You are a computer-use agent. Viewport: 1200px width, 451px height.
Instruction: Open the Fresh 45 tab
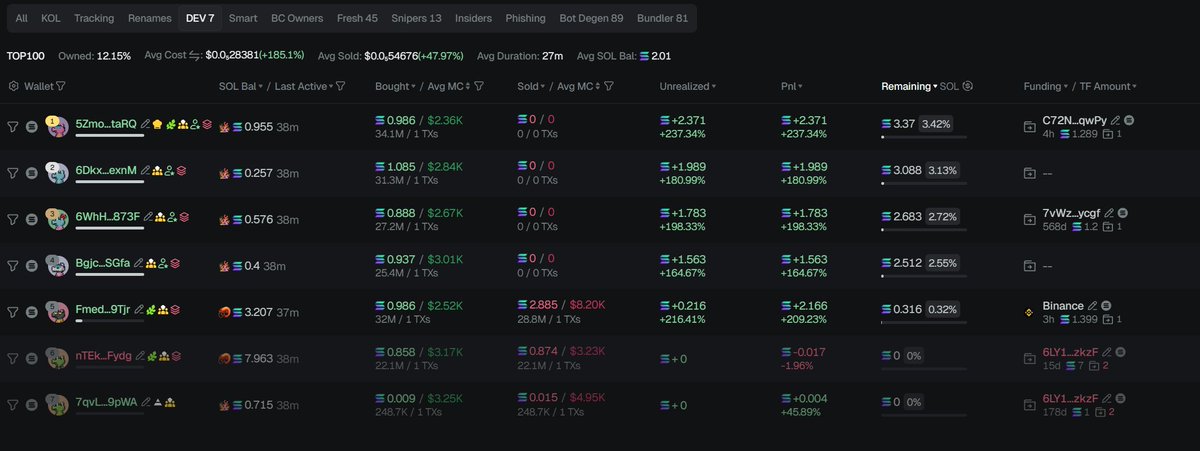tap(358, 18)
